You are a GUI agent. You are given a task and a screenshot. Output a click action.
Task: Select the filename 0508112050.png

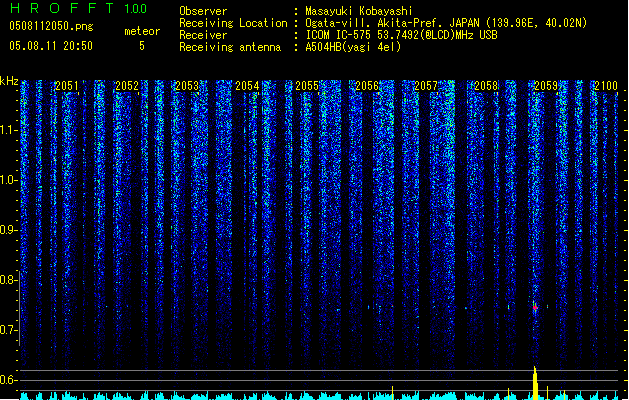pyautogui.click(x=51, y=26)
